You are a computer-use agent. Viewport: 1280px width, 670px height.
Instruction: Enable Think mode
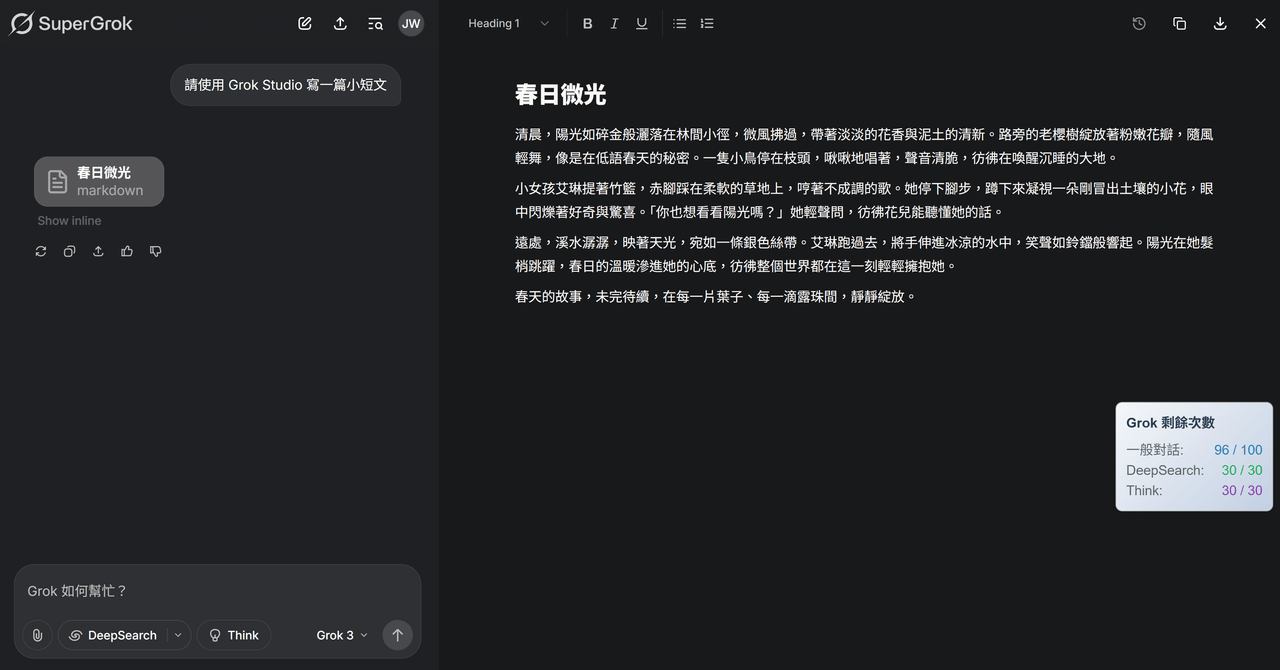click(233, 635)
